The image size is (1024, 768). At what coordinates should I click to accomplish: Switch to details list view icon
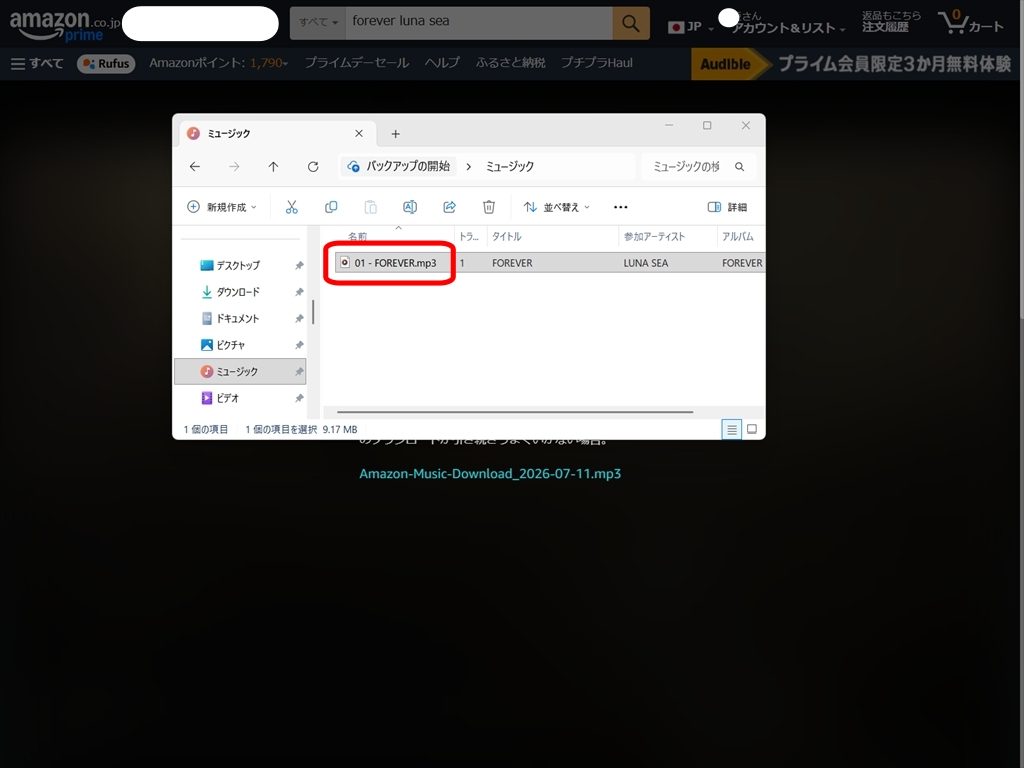pos(731,429)
